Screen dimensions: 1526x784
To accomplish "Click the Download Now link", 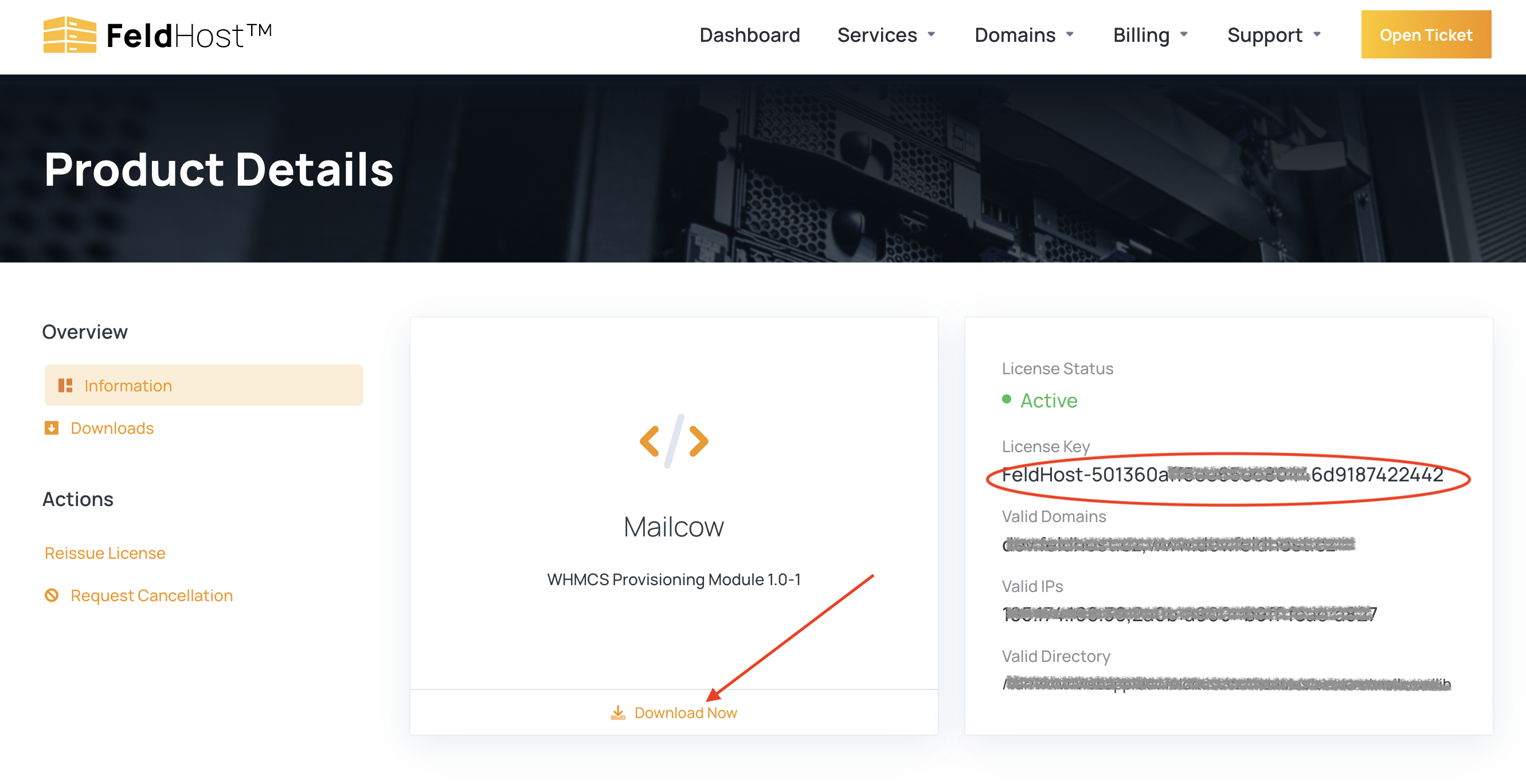I will (686, 713).
